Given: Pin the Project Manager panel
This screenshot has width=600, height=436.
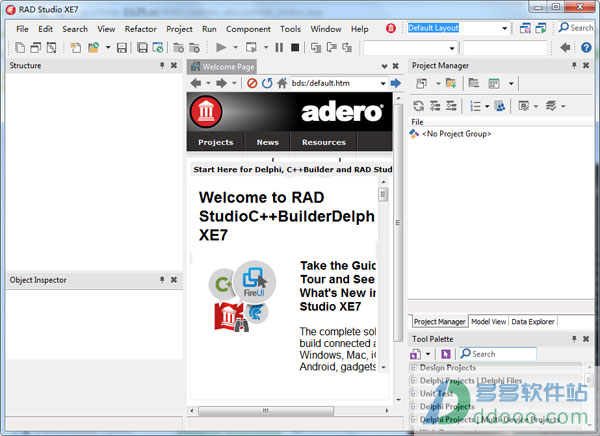Looking at the screenshot, I should tap(574, 65).
